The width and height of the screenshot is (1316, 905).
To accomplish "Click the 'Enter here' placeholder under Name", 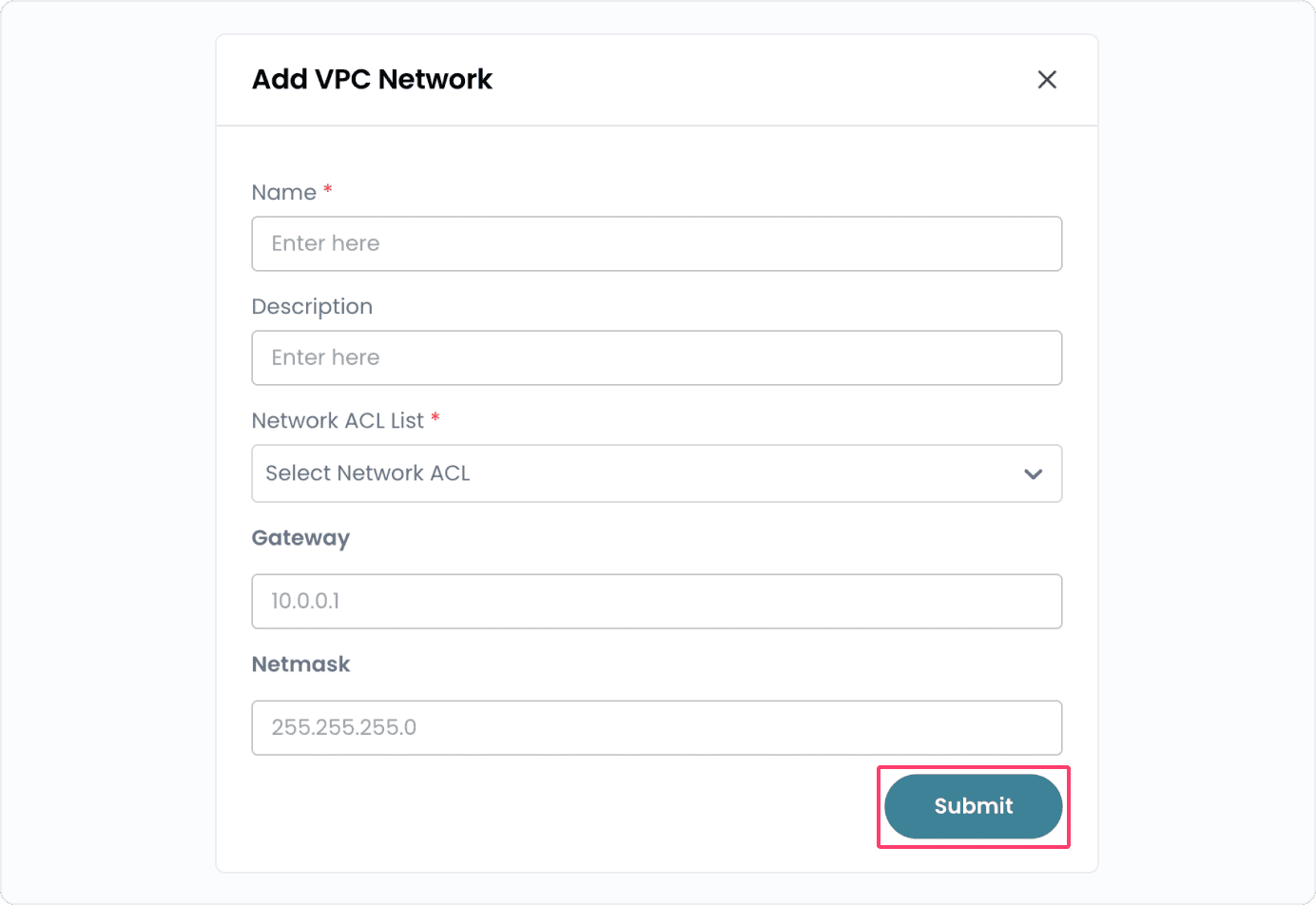I will pos(325,243).
